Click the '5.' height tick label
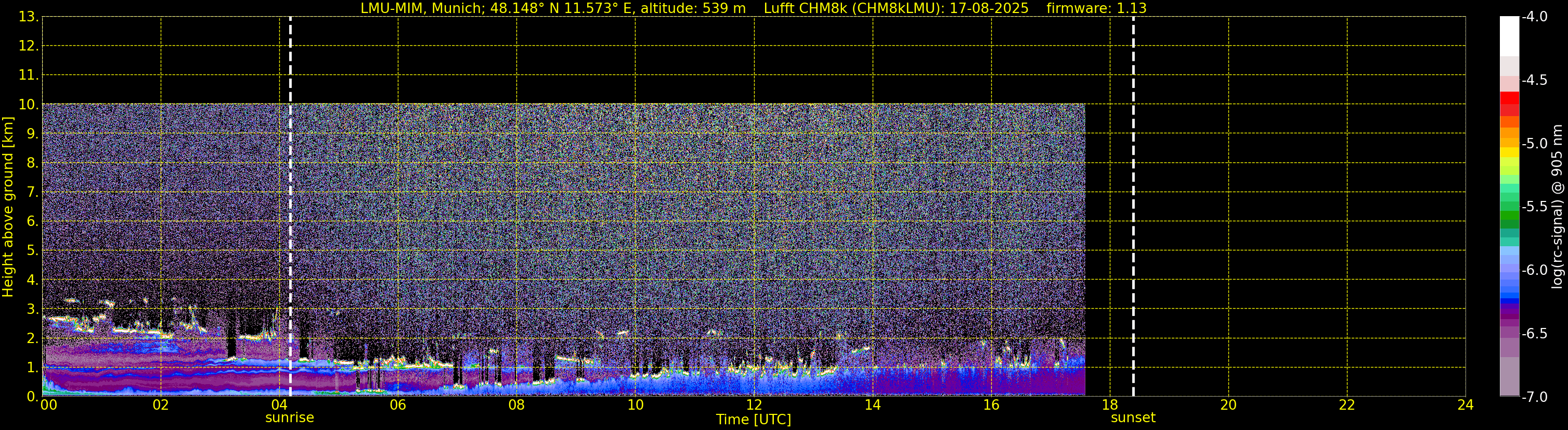Image resolution: width=1568 pixels, height=430 pixels. click(x=32, y=251)
